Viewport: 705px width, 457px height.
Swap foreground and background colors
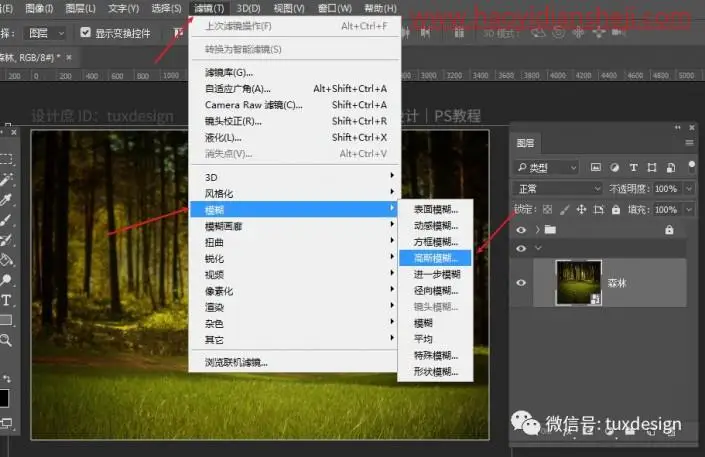pyautogui.click(x=7, y=378)
